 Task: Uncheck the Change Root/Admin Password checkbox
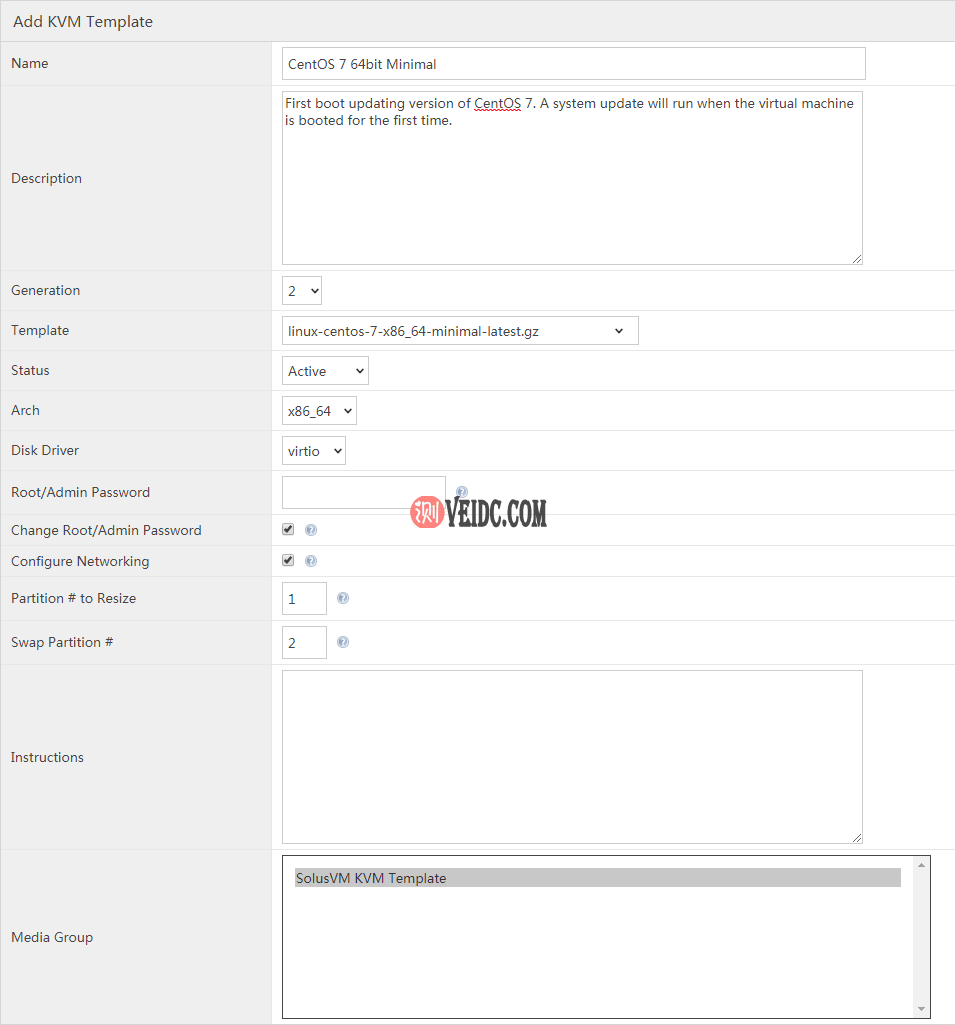(288, 529)
